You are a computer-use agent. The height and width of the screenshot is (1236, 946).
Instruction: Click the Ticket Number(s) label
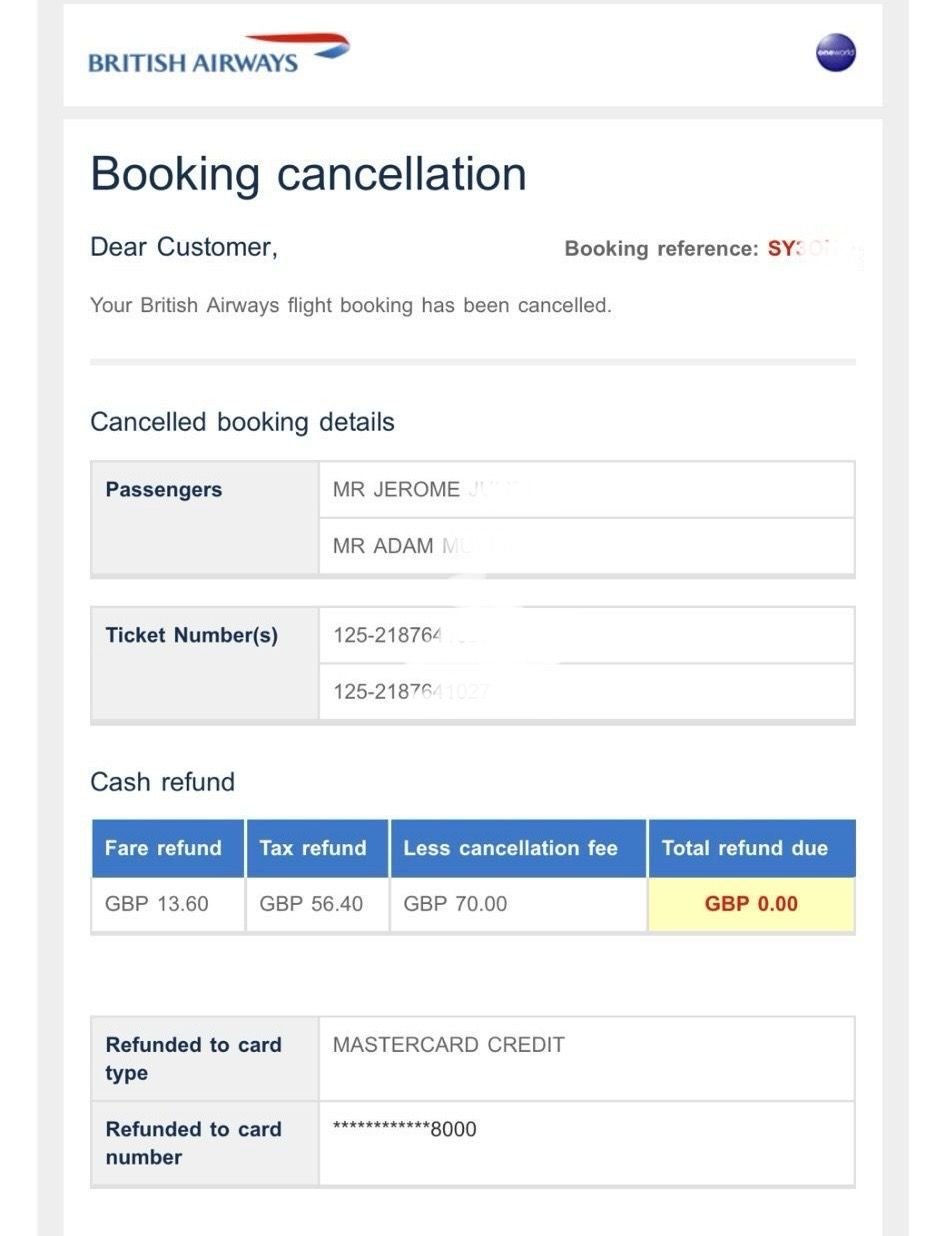click(x=191, y=635)
